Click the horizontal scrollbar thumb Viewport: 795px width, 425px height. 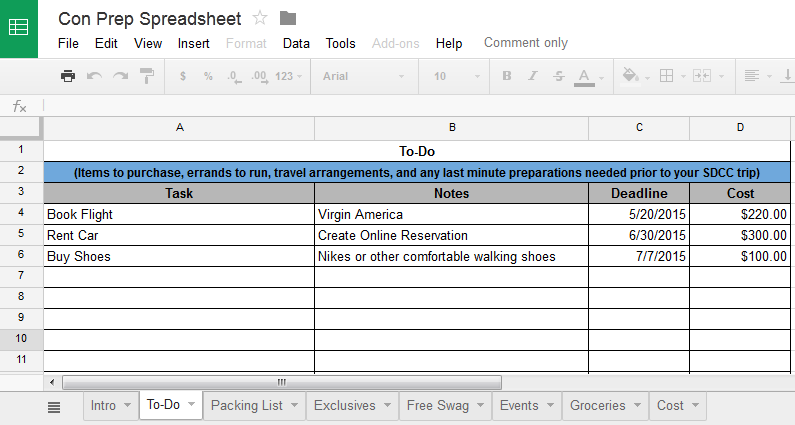click(282, 382)
